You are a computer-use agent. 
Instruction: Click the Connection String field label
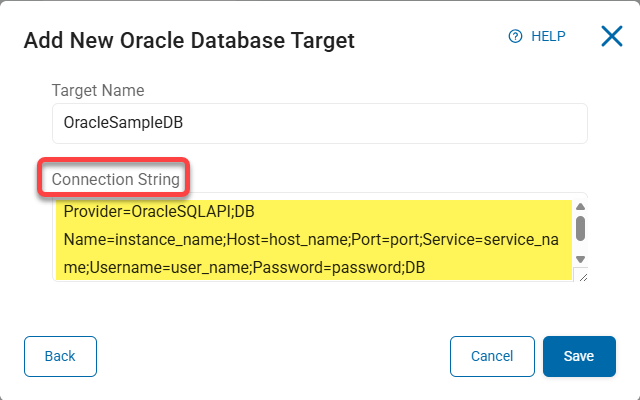pos(116,180)
